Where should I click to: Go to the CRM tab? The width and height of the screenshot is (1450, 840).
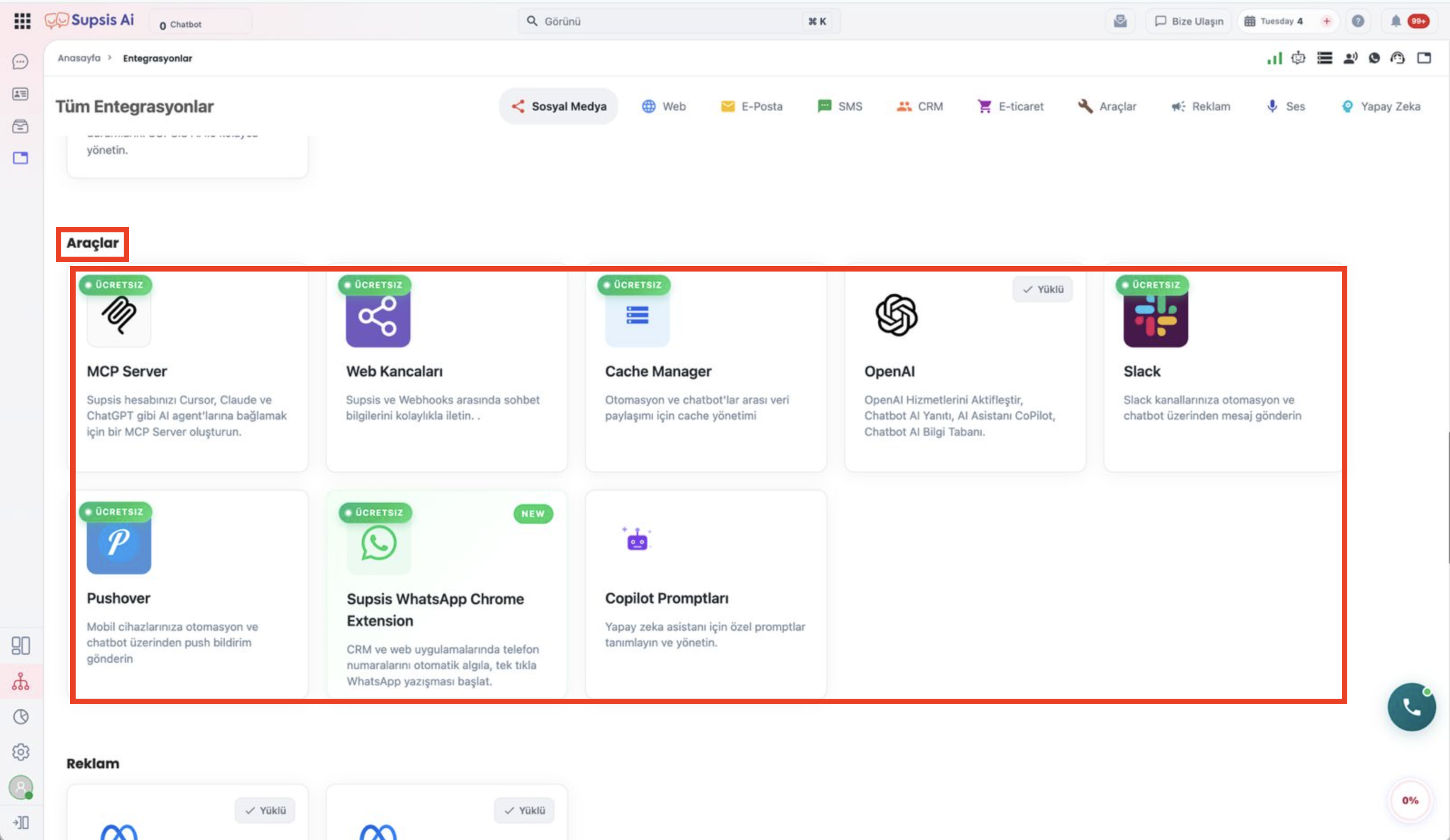(919, 107)
